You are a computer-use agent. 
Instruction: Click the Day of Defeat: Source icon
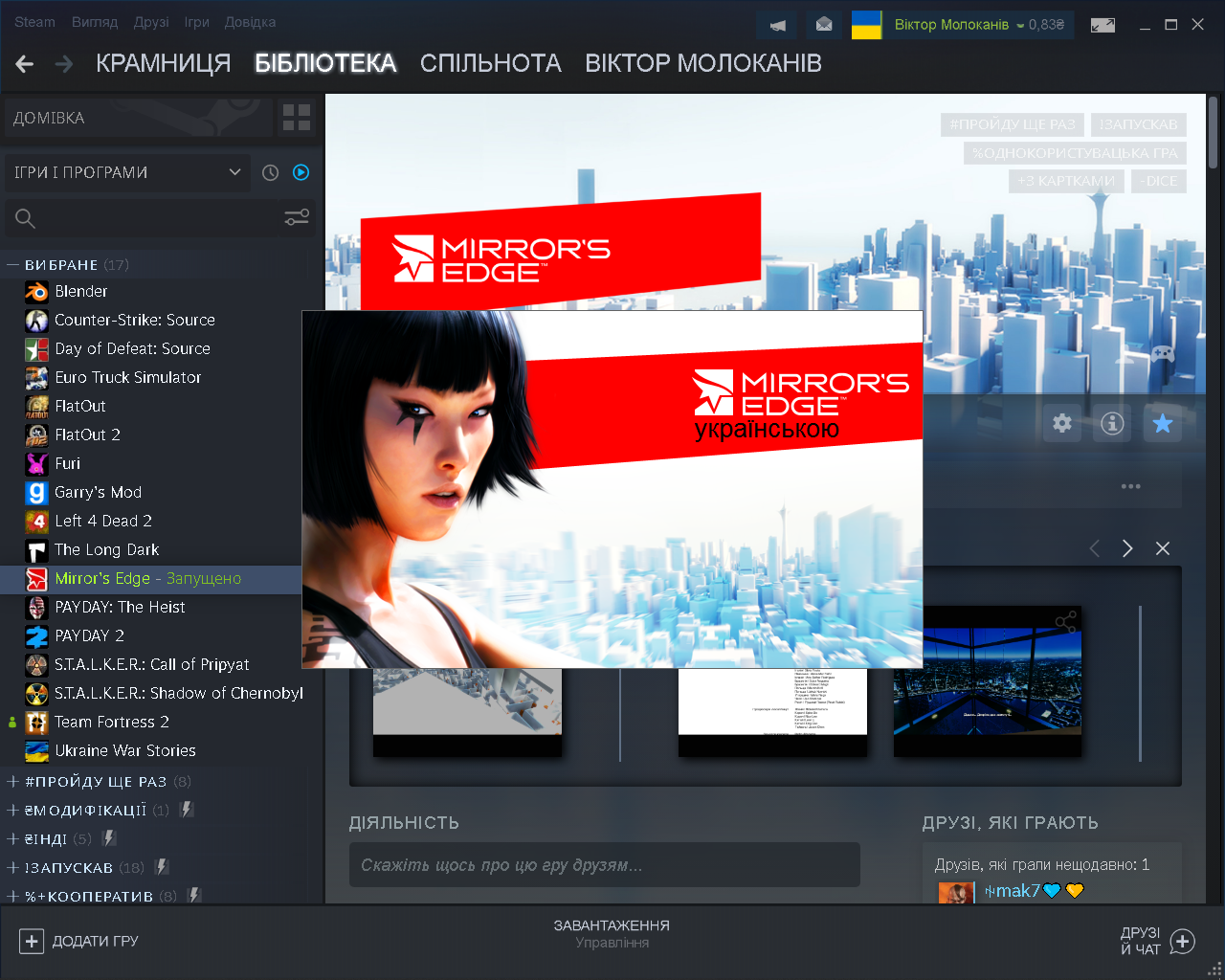(x=36, y=349)
